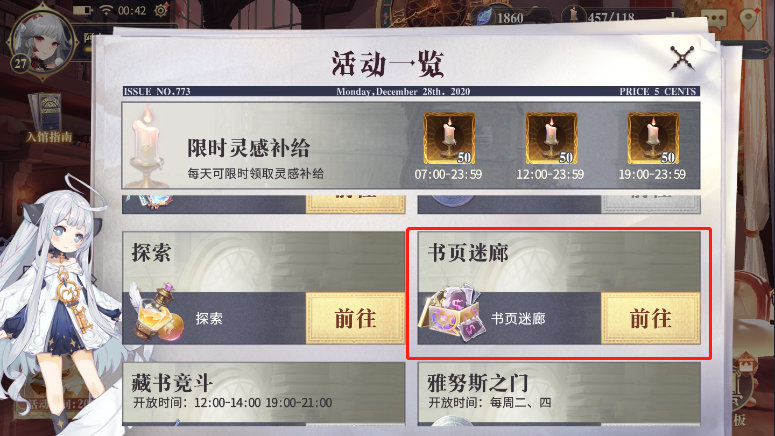Select the 书页迷廊 card box icon
This screenshot has height=436, width=775.
[451, 313]
